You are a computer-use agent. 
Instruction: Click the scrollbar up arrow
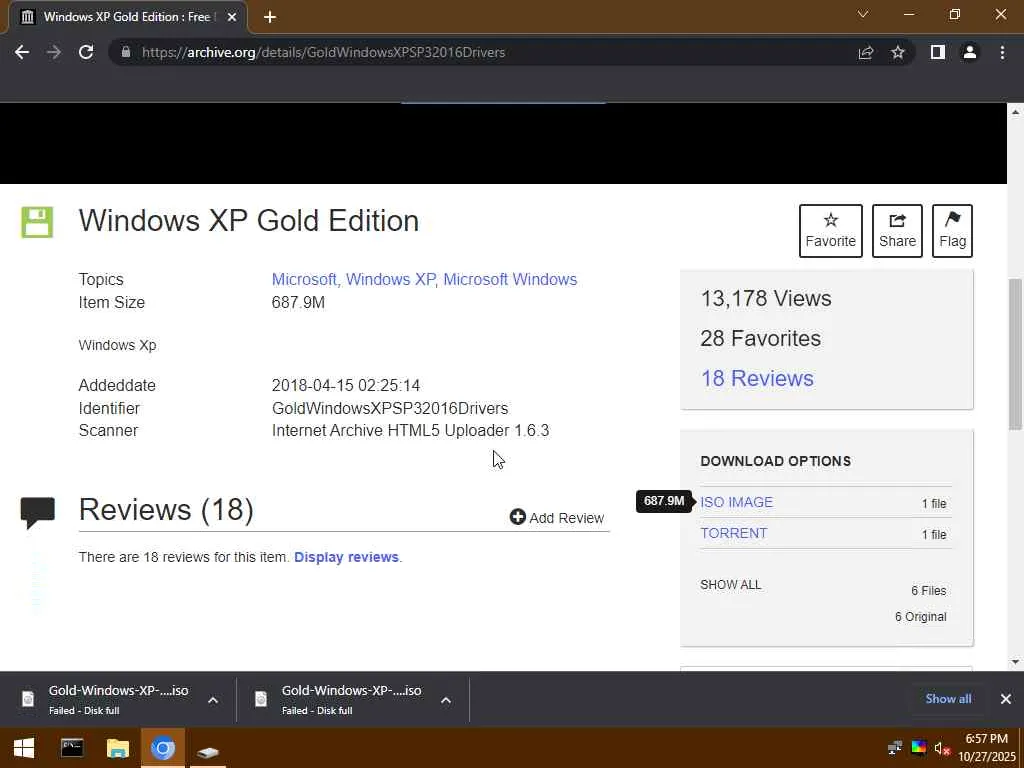pos(1015,112)
